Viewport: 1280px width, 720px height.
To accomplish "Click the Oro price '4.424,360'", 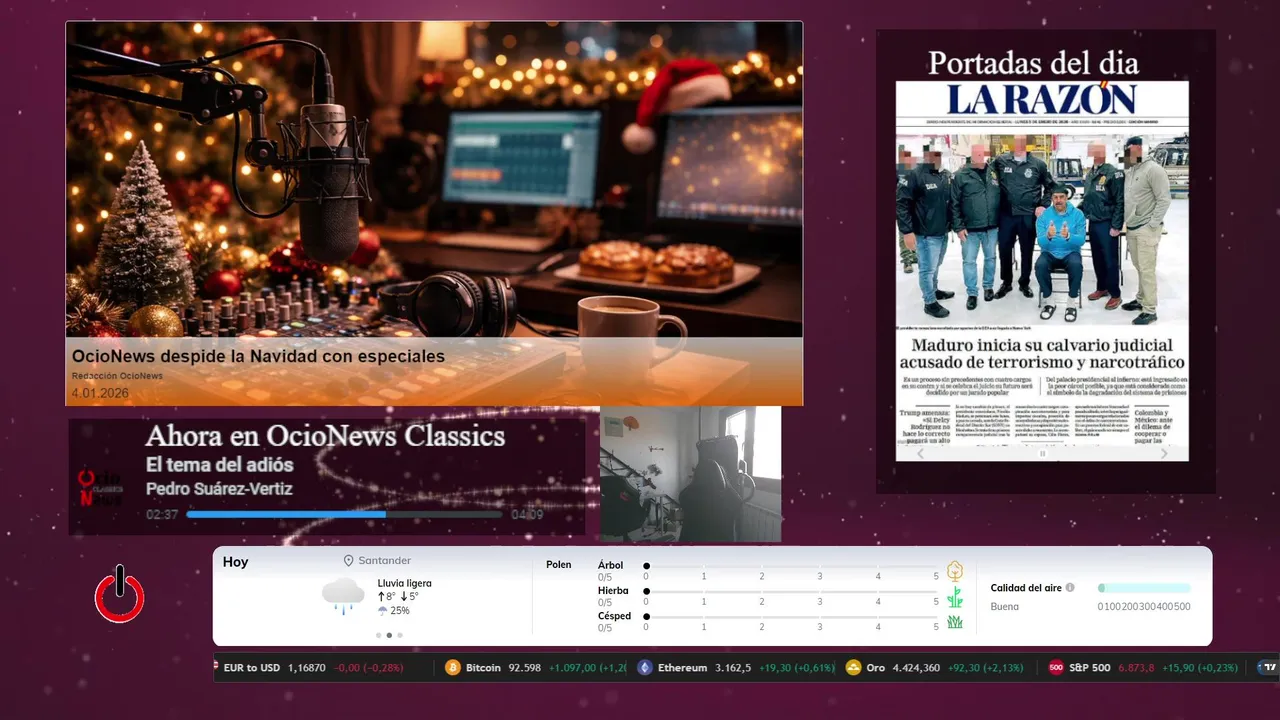I will (916, 667).
